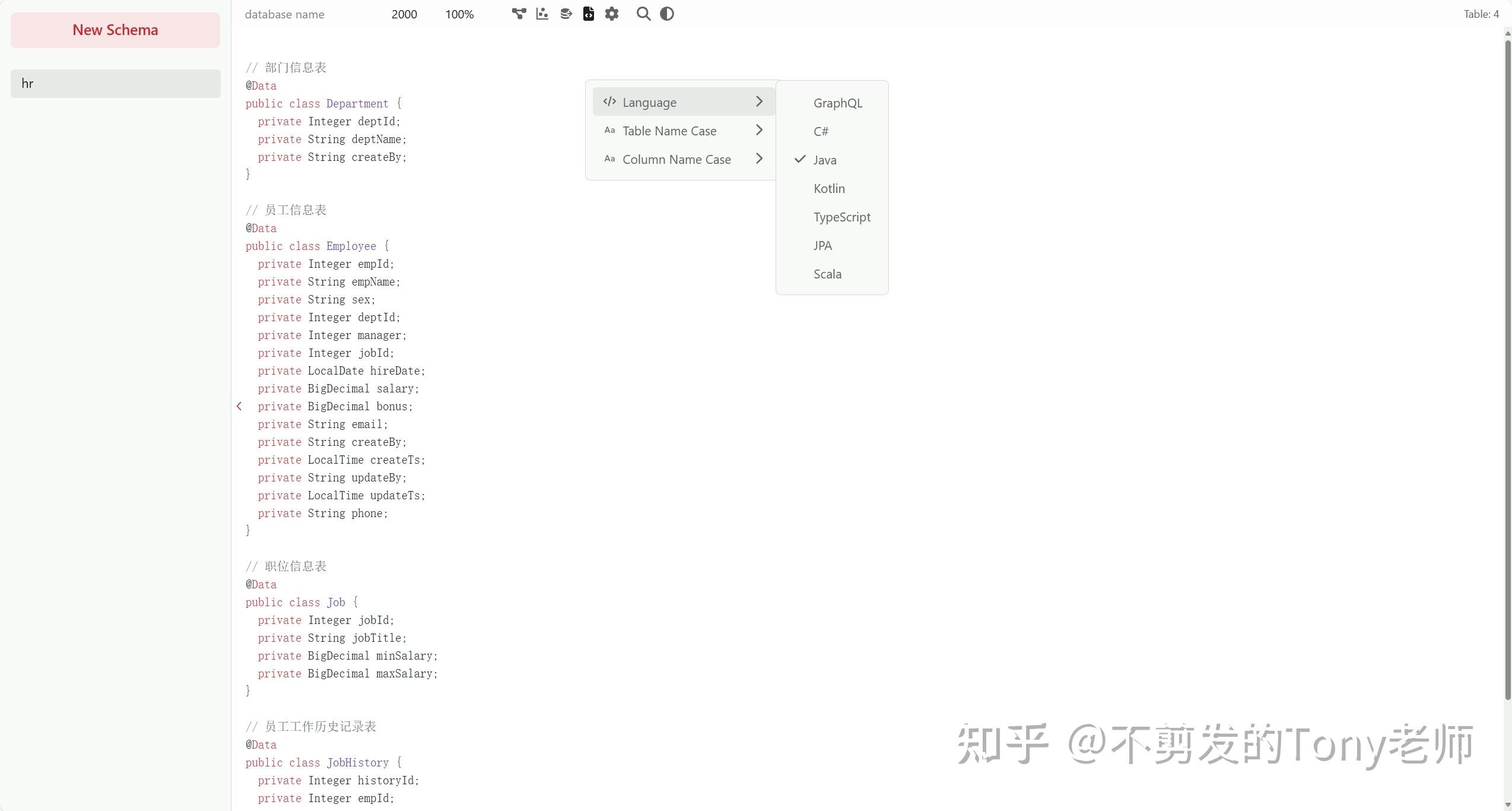Choose Kotlin as the output language
1512x811 pixels.
click(828, 188)
